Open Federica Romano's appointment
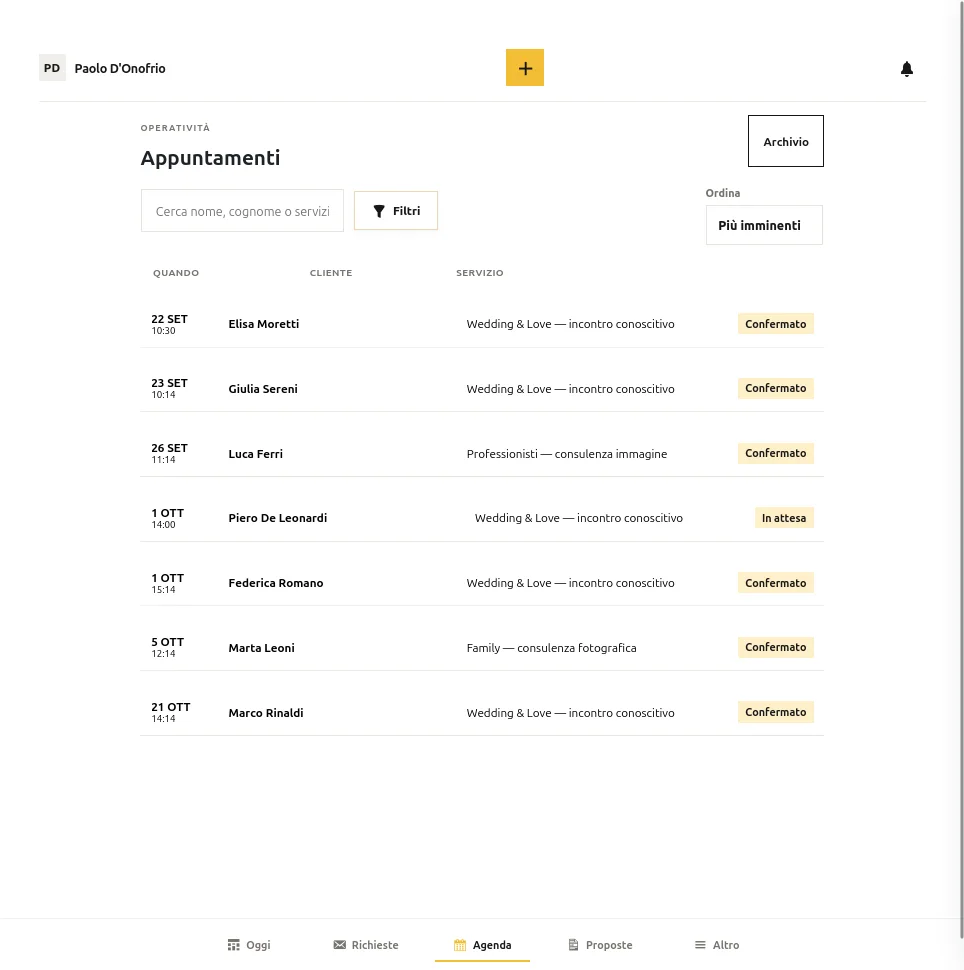Image resolution: width=964 pixels, height=970 pixels. 482,583
